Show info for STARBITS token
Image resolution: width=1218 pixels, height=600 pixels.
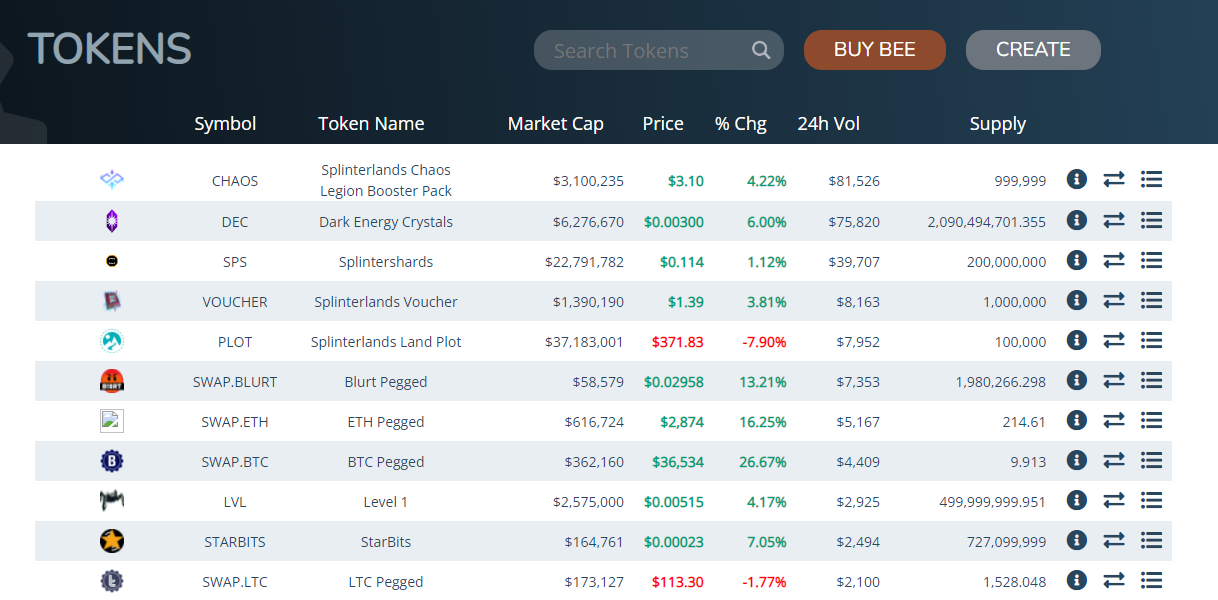(x=1076, y=540)
